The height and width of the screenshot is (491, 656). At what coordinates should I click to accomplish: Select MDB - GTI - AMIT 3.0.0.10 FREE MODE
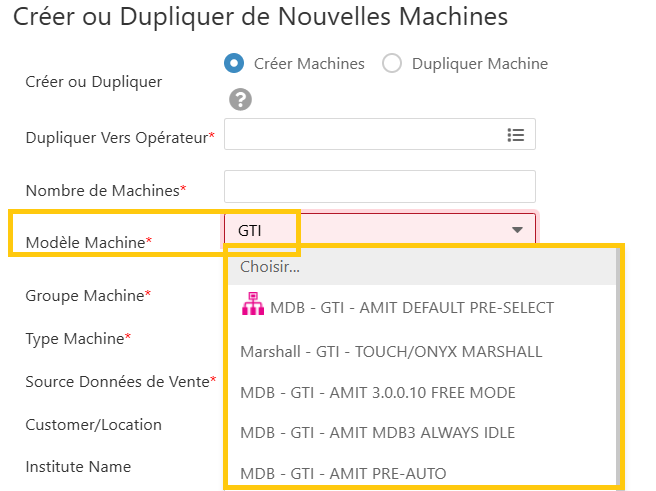422,393
